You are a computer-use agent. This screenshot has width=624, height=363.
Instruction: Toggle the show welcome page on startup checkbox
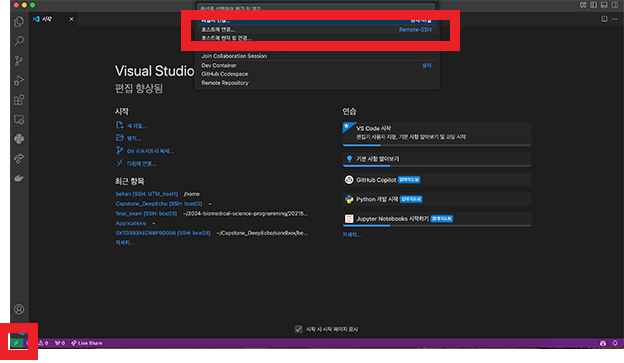[298, 329]
